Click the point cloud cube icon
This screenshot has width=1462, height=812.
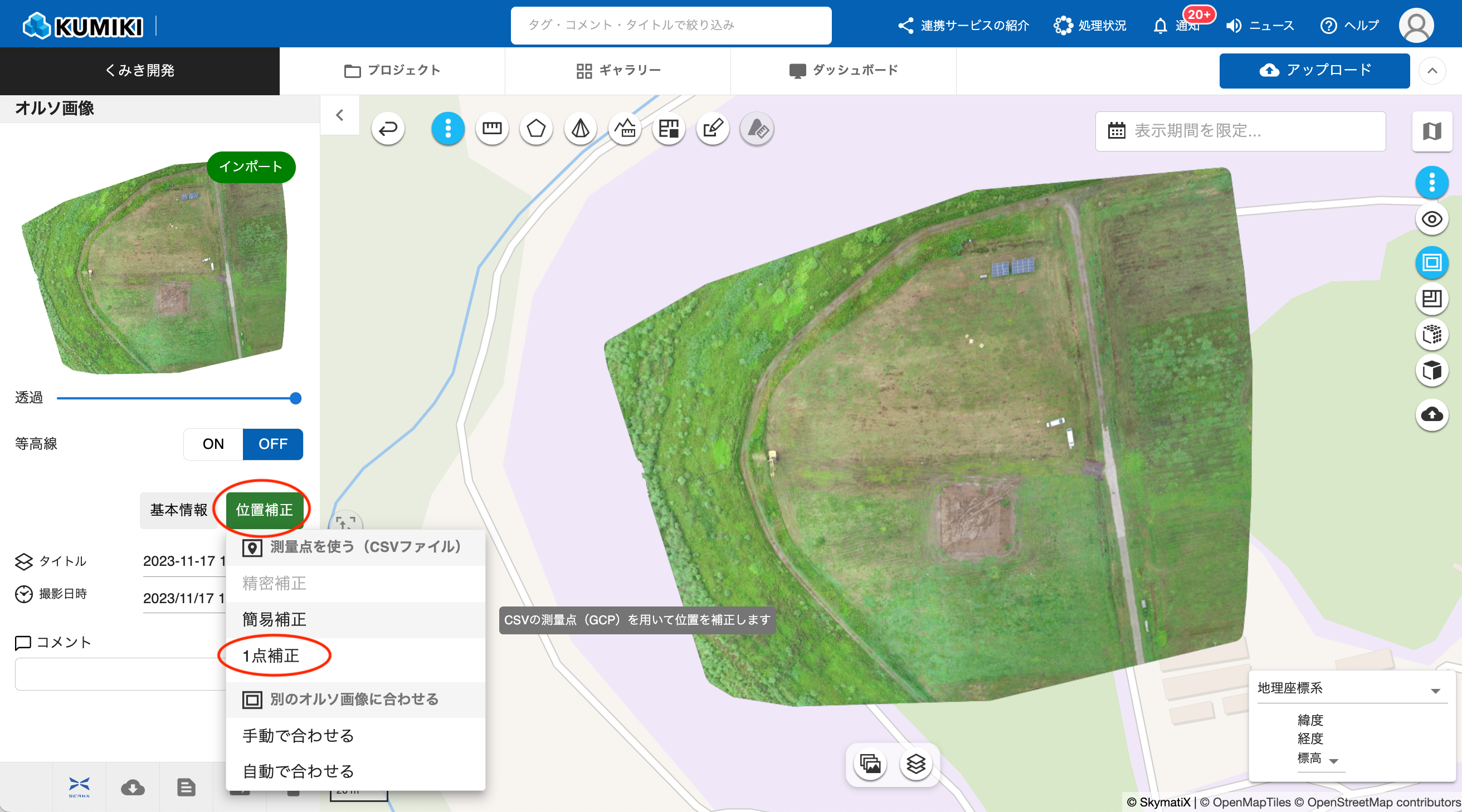point(1431,334)
